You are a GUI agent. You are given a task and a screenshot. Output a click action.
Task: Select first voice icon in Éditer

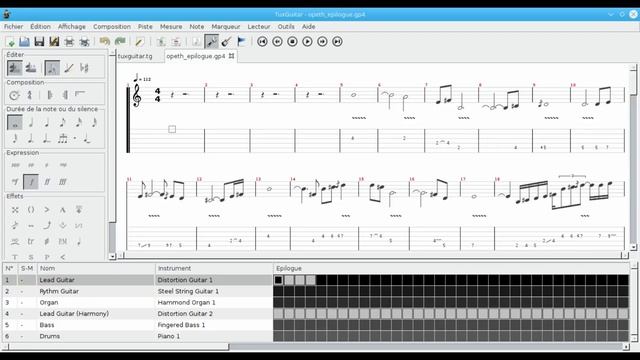click(15, 68)
